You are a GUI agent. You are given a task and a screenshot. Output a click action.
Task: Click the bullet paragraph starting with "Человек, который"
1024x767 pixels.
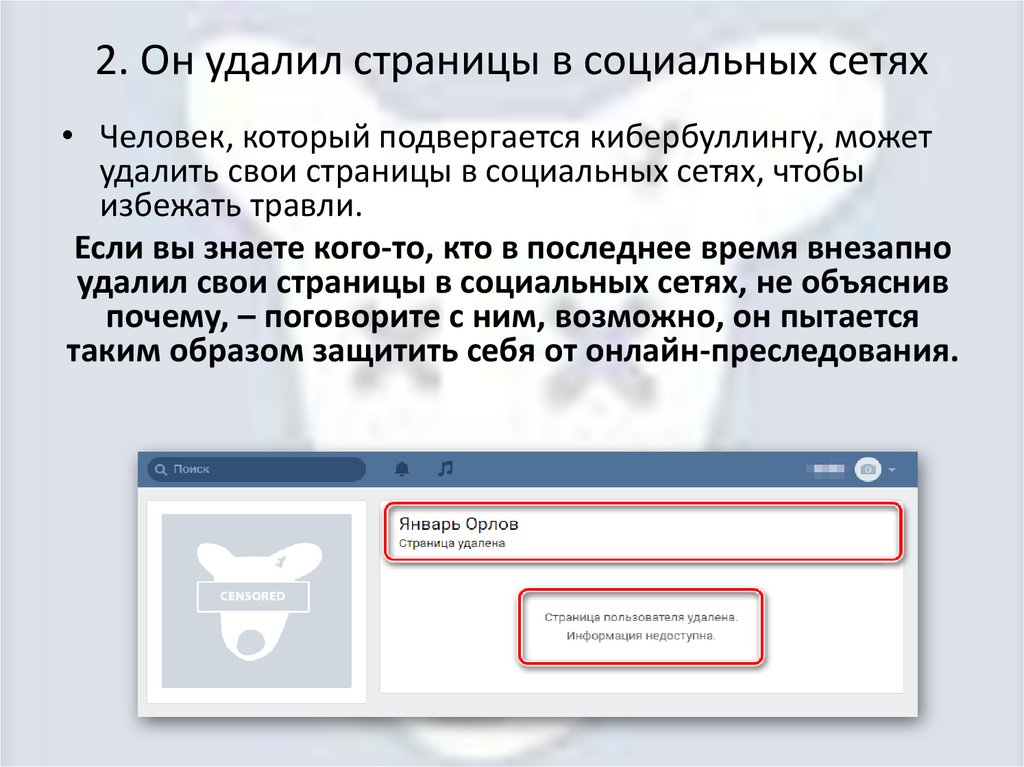516,171
